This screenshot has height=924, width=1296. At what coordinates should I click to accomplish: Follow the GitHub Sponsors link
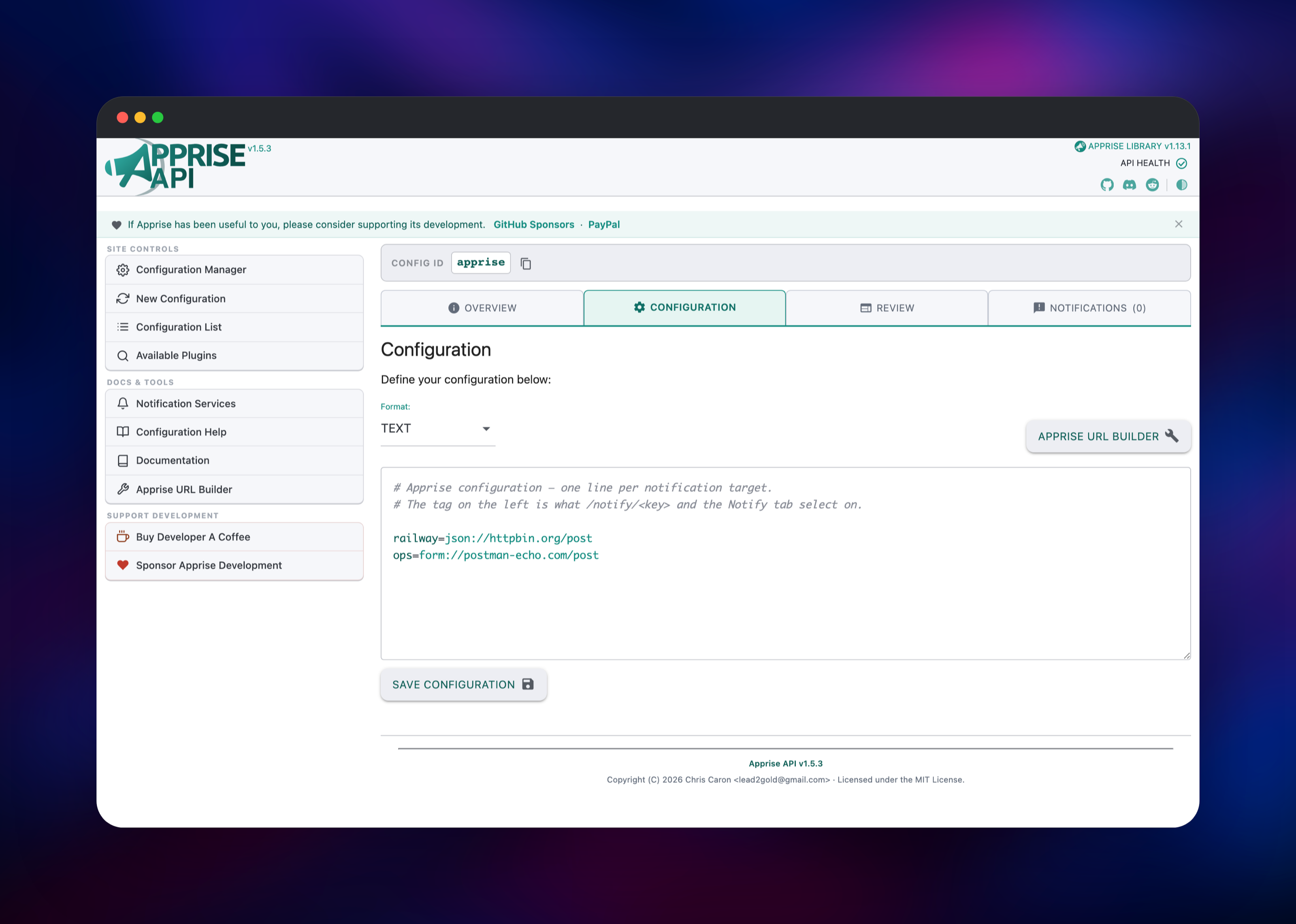(x=534, y=225)
